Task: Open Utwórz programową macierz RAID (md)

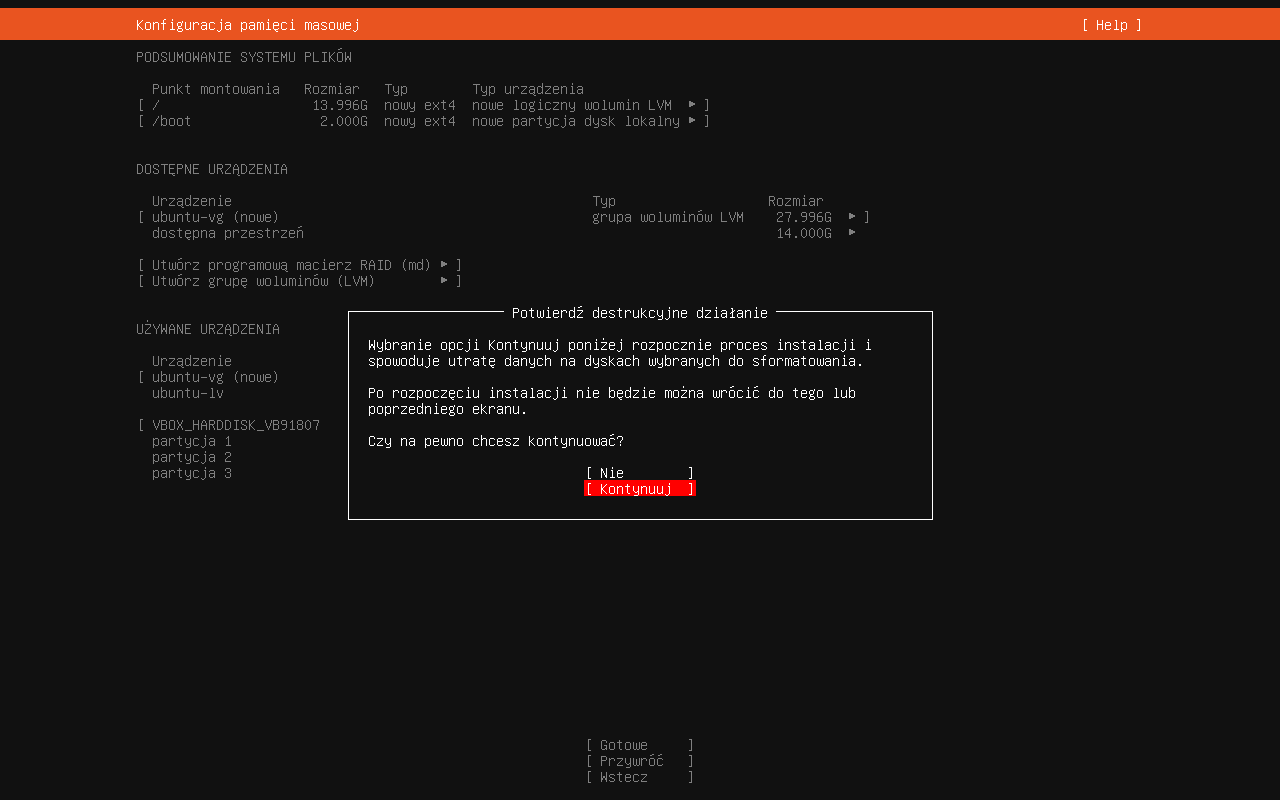Action: [x=300, y=265]
